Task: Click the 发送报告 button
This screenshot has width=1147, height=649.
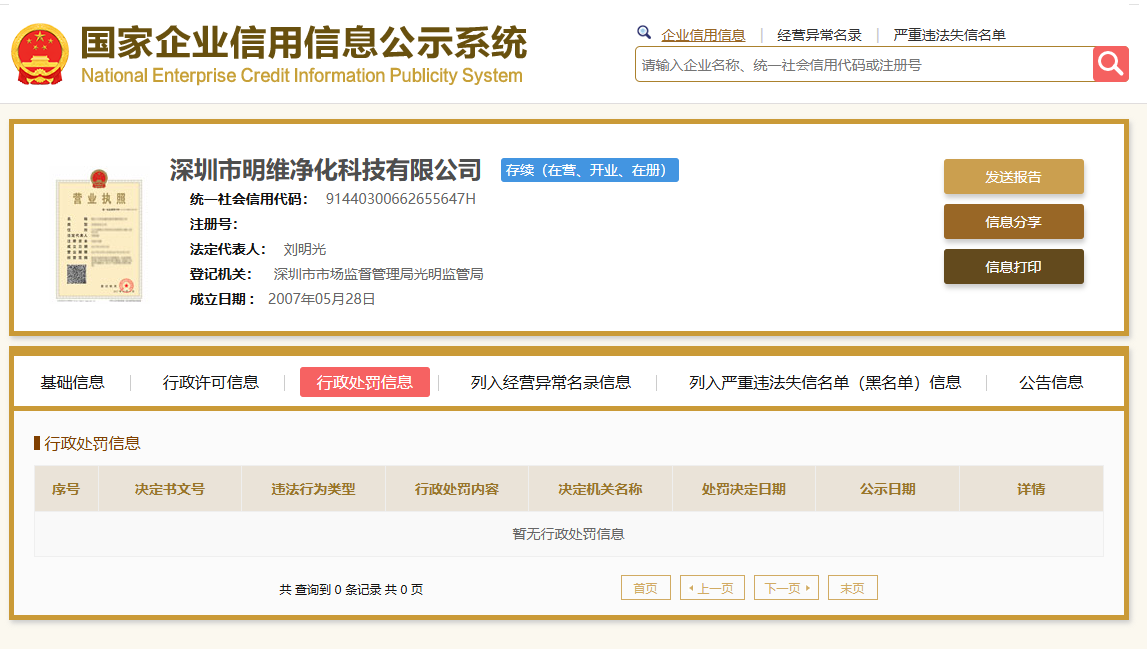Action: coord(1013,176)
